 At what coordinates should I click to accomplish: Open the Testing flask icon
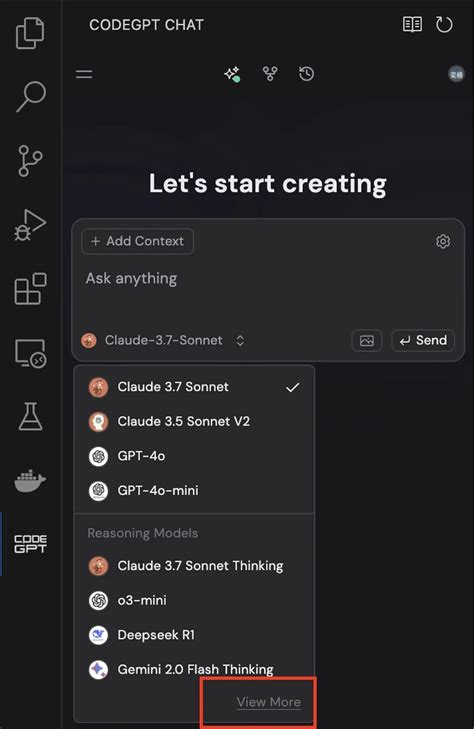point(31,416)
